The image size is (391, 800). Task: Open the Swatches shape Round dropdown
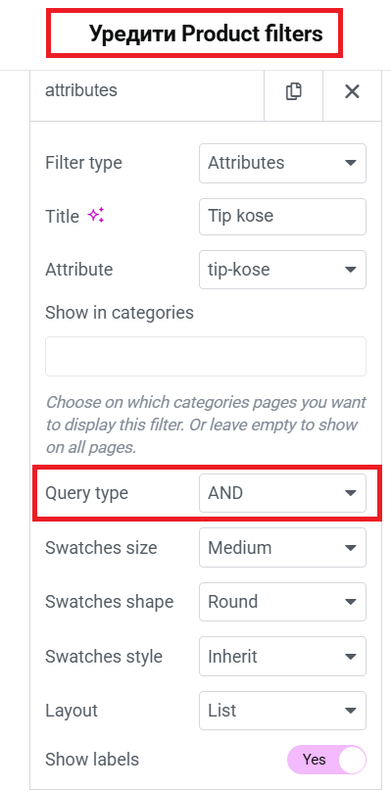click(282, 602)
